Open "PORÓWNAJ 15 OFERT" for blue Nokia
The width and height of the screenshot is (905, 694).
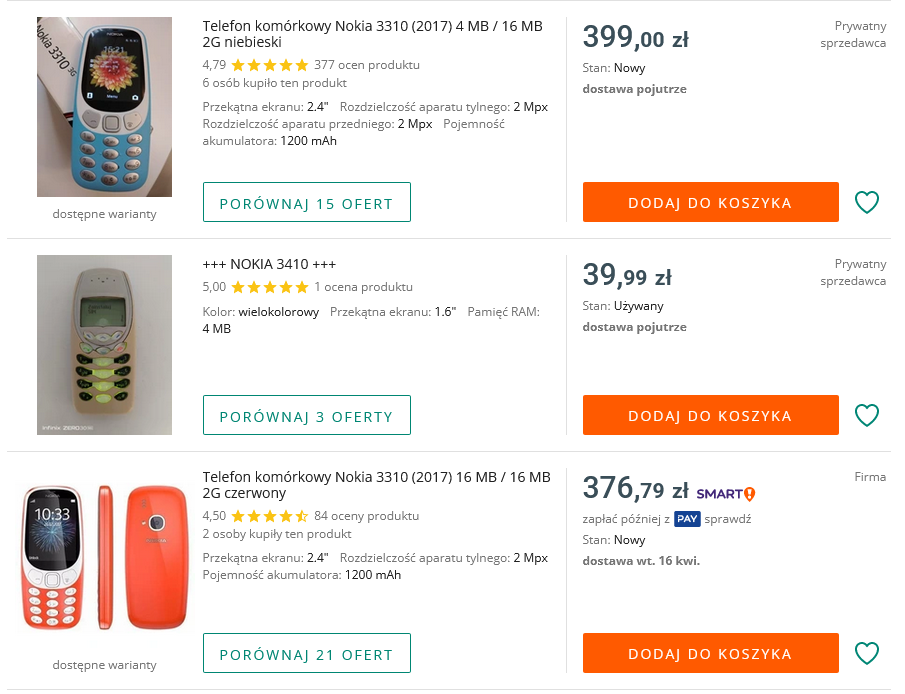[306, 202]
